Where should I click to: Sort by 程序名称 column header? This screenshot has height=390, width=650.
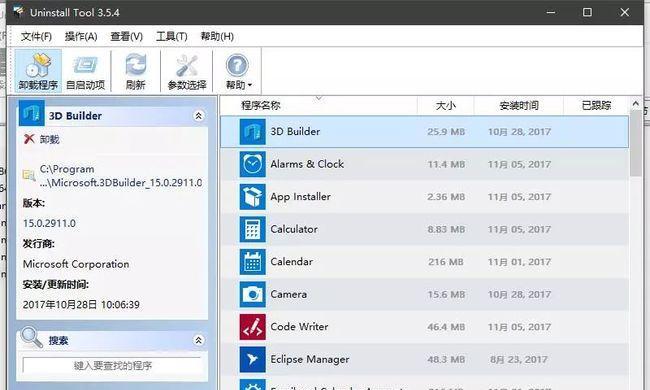tap(261, 105)
